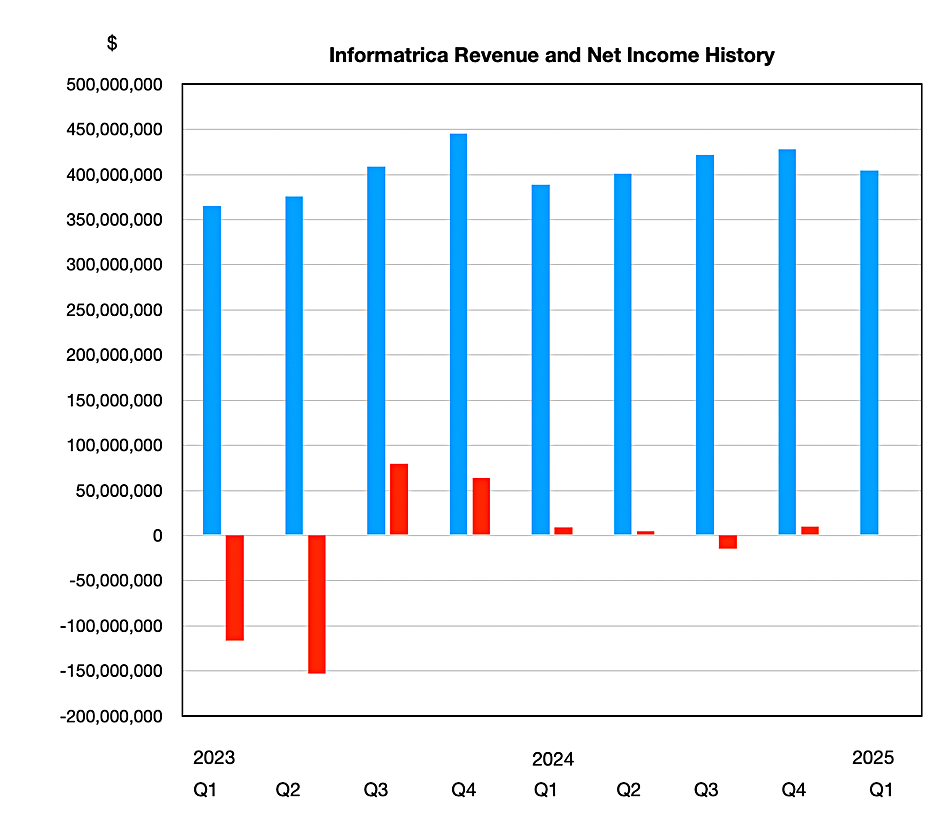This screenshot has width=950, height=830.
Task: Click the tallest blue bar, 2023 Q4
Action: click(459, 334)
